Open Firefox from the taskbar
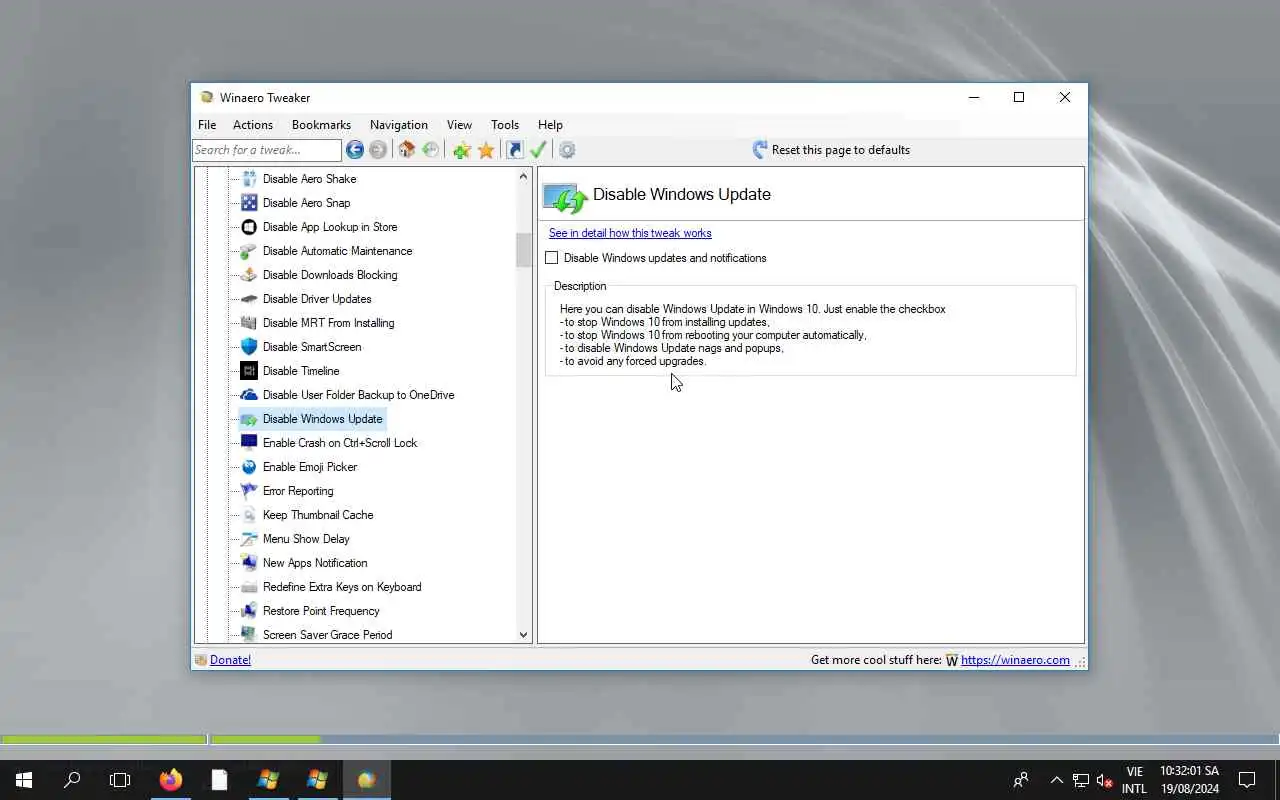Viewport: 1280px width, 800px height. 171,779
